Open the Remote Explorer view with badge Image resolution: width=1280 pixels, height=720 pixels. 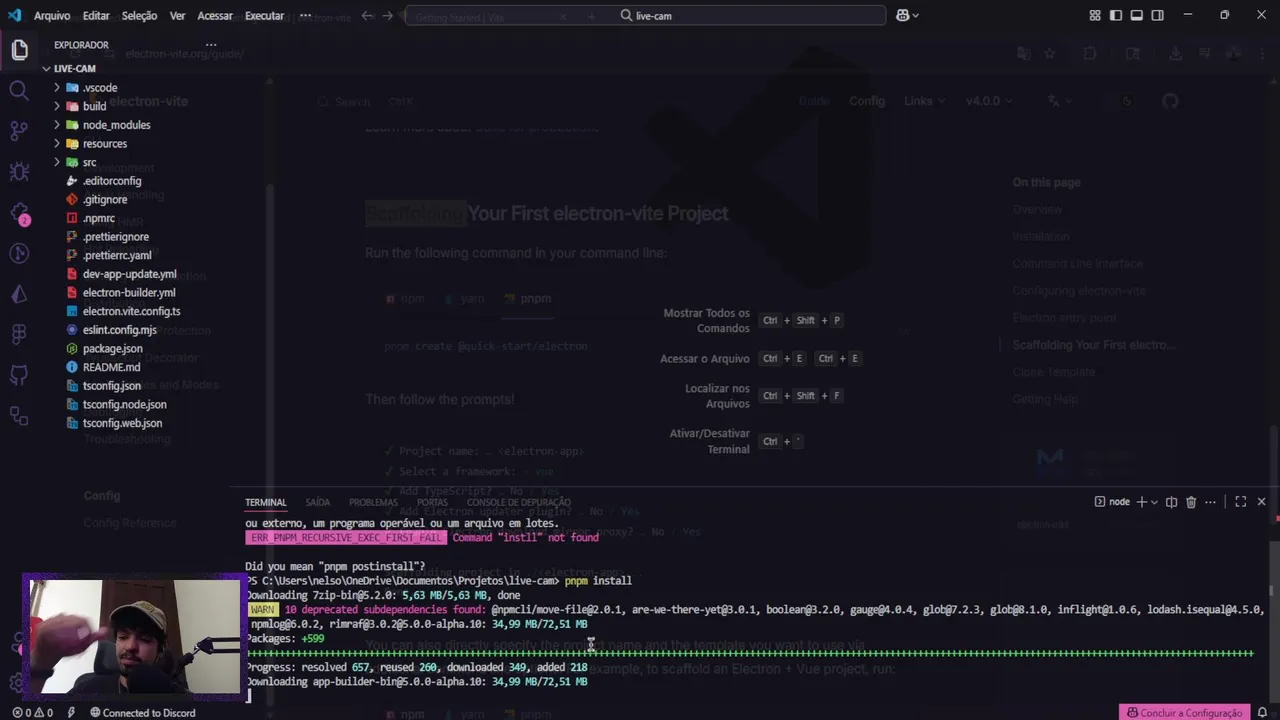coord(19,213)
